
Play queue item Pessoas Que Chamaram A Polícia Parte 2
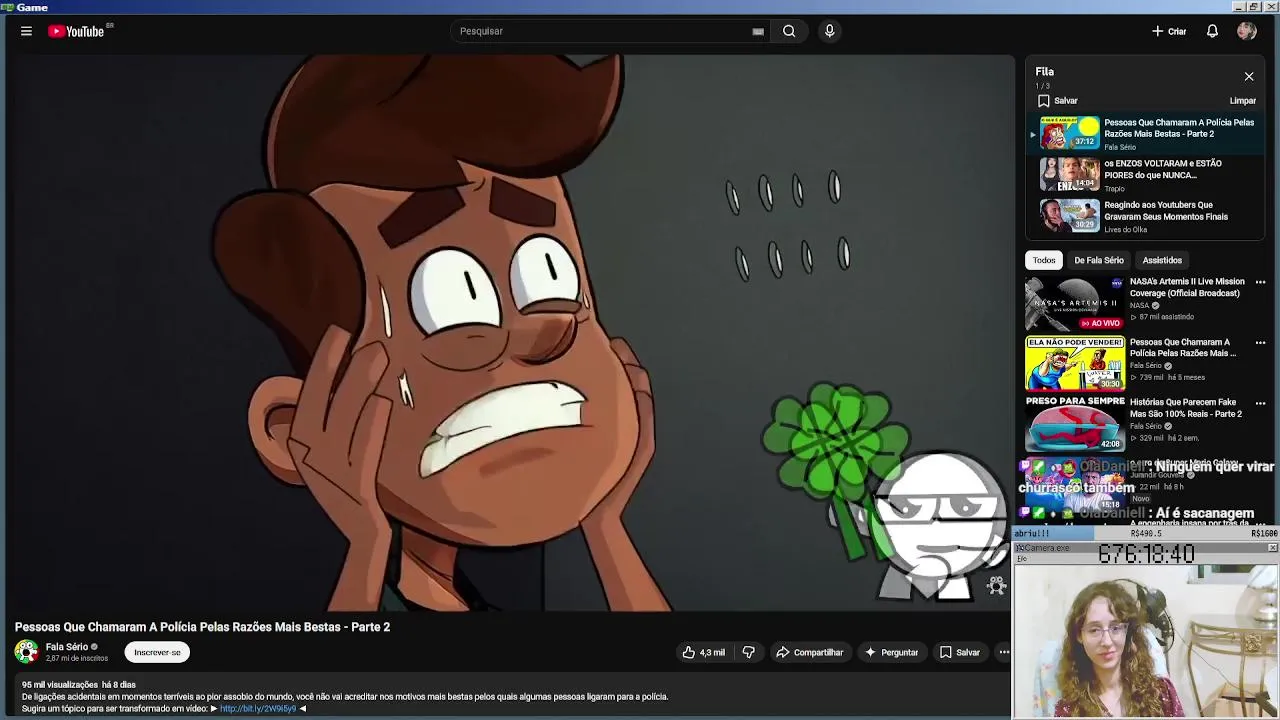pyautogui.click(x=1146, y=133)
